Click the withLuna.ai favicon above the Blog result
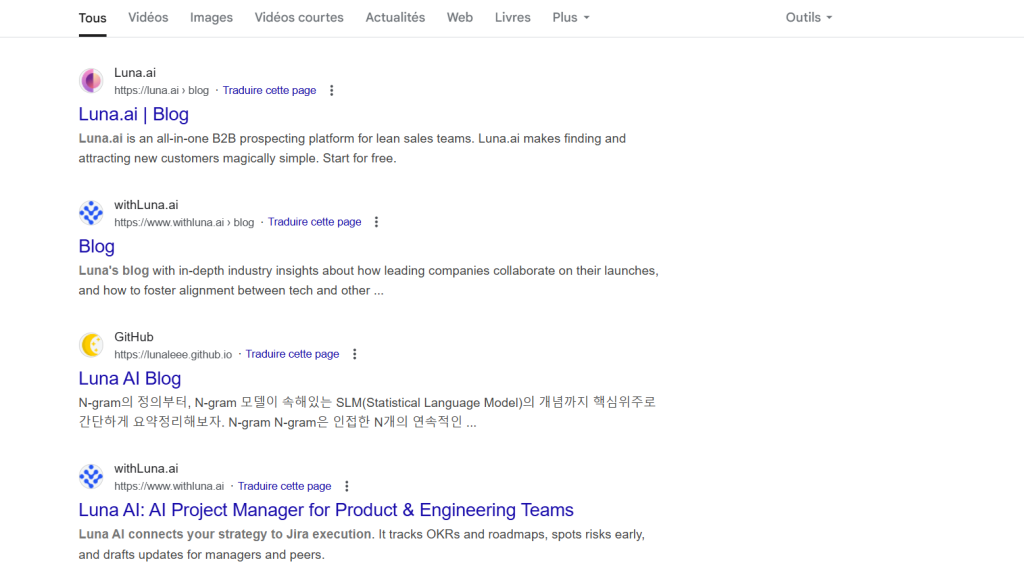The width and height of the screenshot is (1024, 572). [x=91, y=213]
